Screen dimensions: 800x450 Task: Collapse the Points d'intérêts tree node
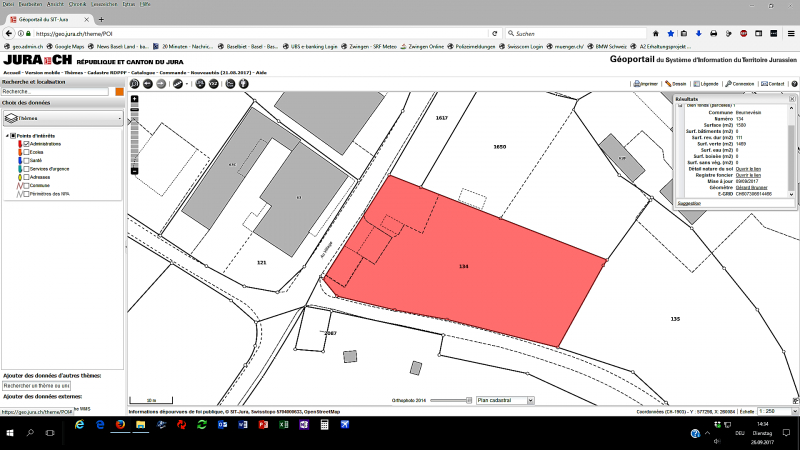(6, 136)
